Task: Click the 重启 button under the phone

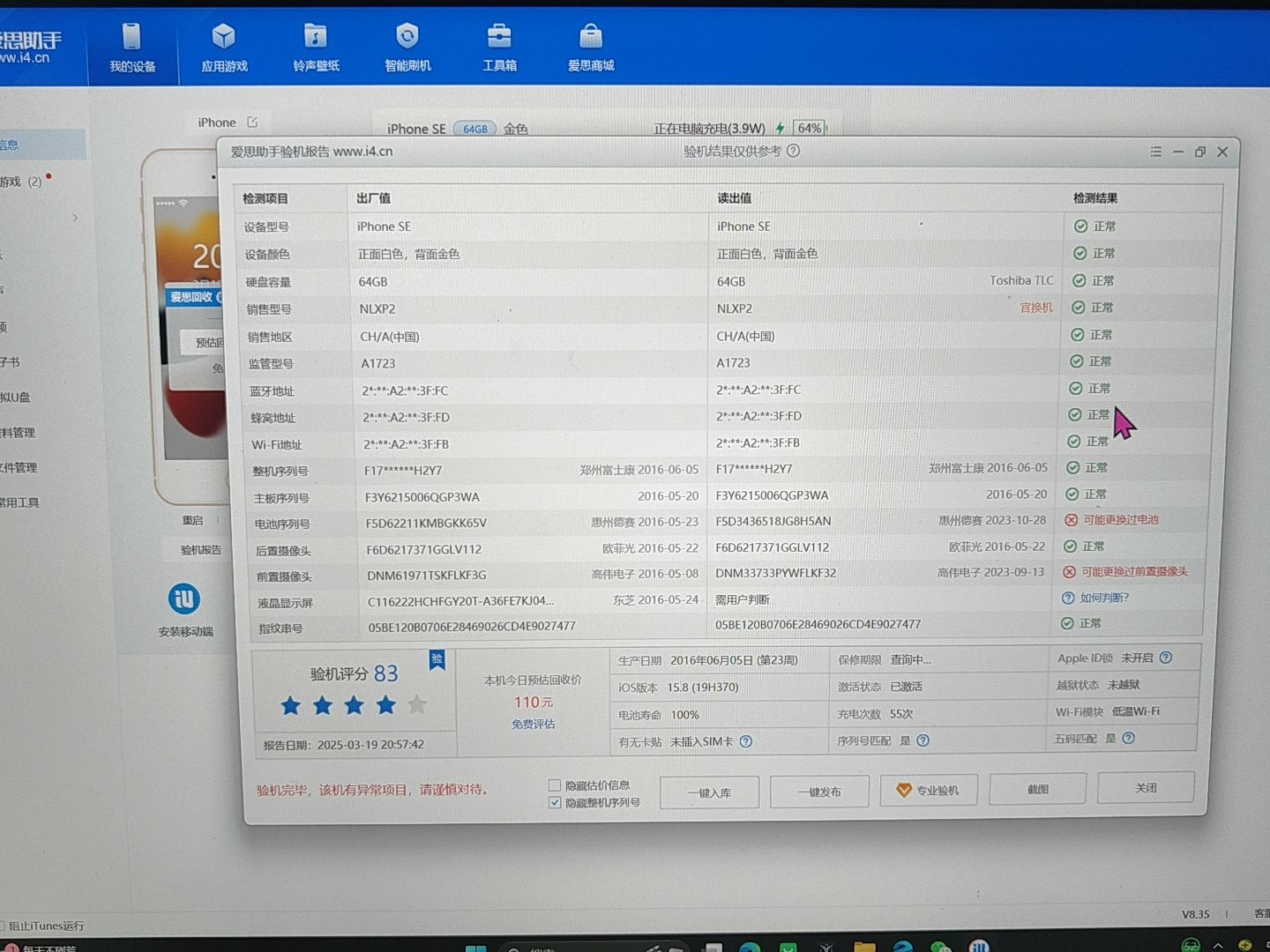Action: click(192, 520)
